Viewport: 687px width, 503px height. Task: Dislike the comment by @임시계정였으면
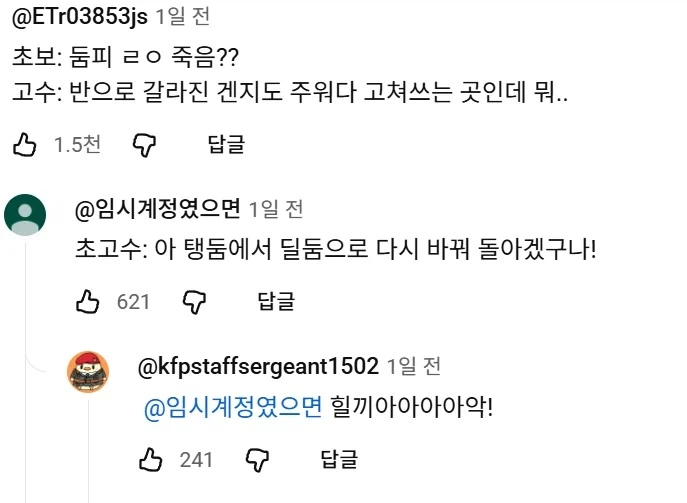tap(194, 301)
